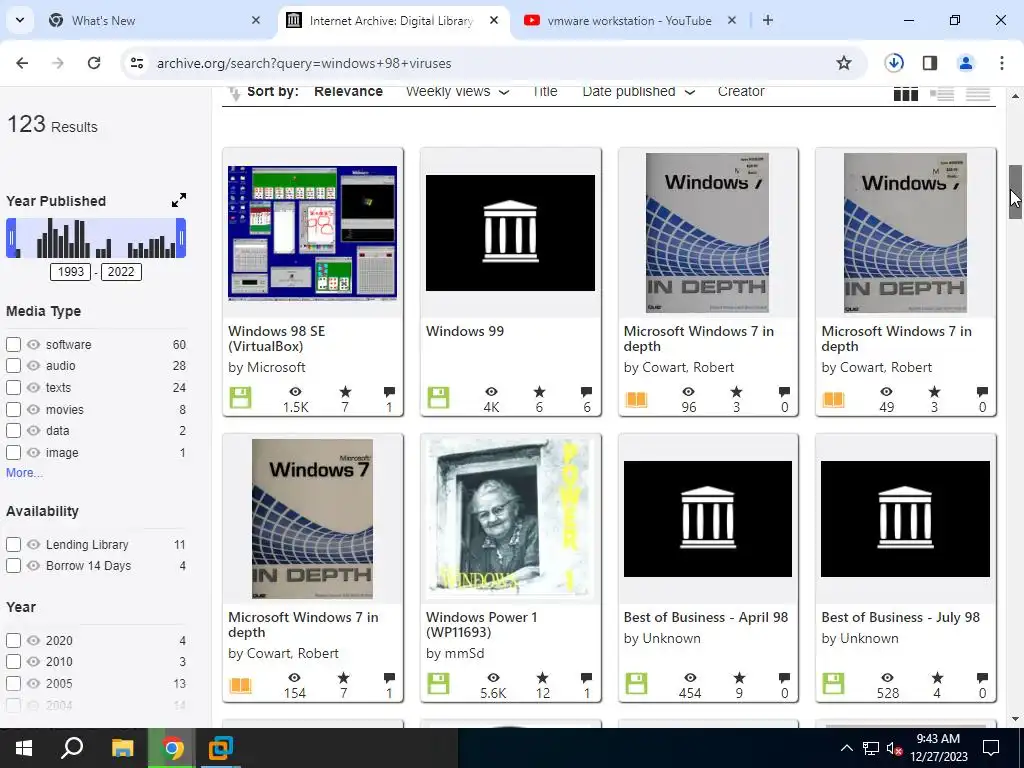
Task: Show hidden system tray icons
Action: pos(846,748)
